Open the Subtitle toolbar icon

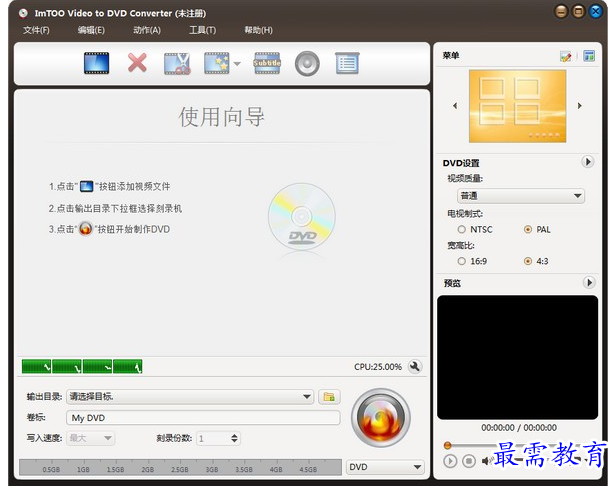click(267, 63)
